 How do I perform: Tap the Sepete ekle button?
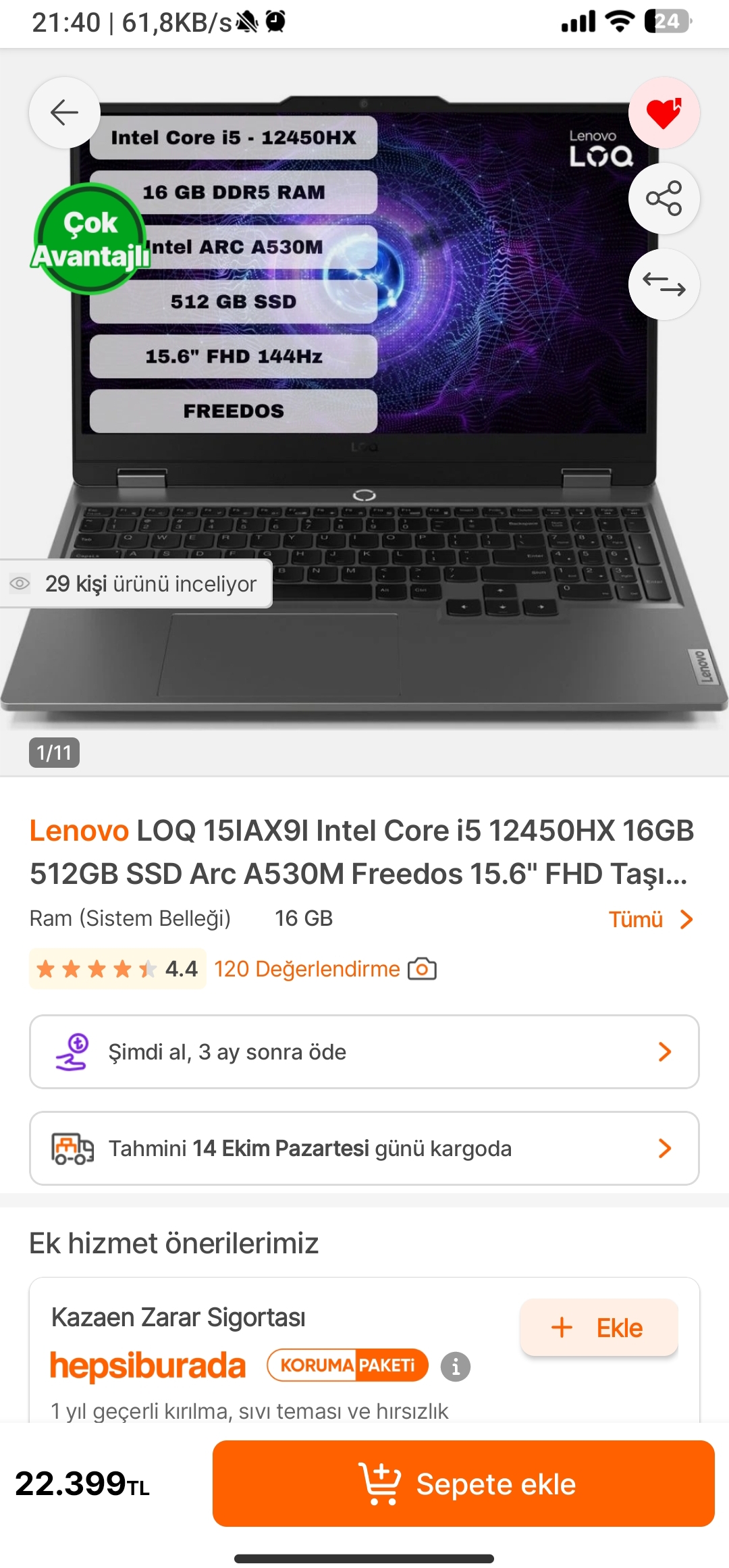(x=464, y=1484)
